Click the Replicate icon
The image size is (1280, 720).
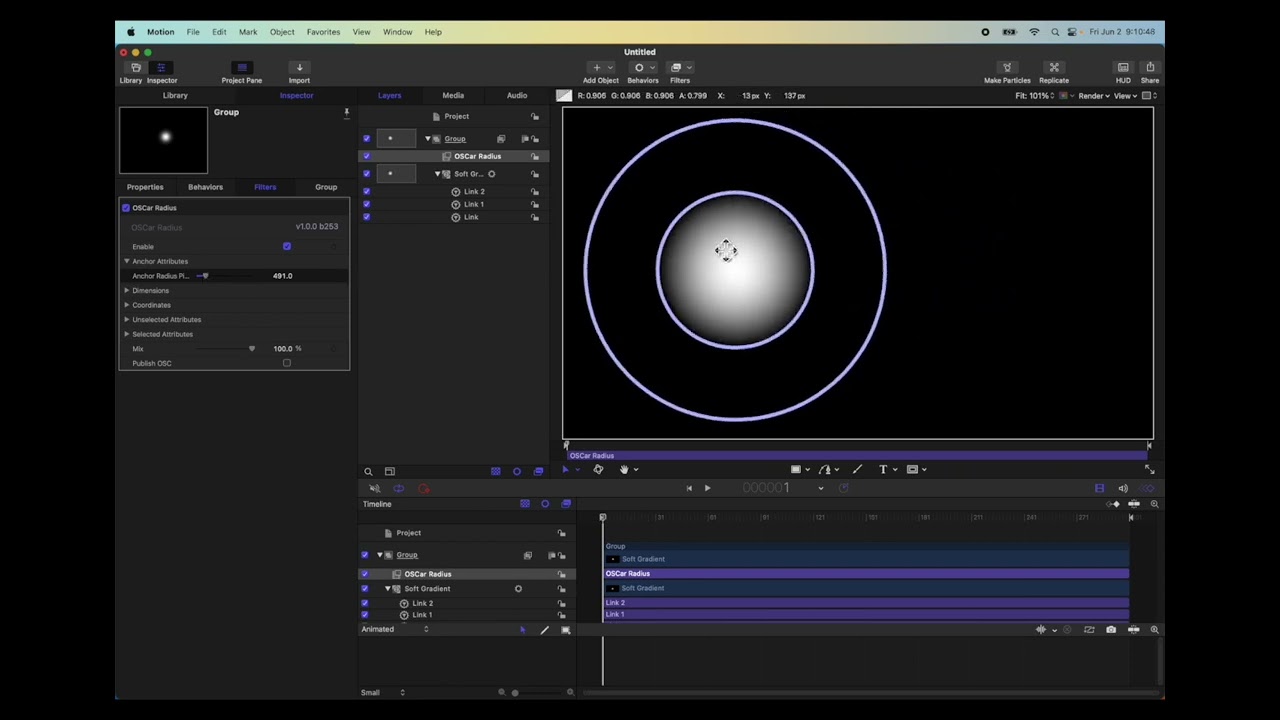pos(1053,68)
